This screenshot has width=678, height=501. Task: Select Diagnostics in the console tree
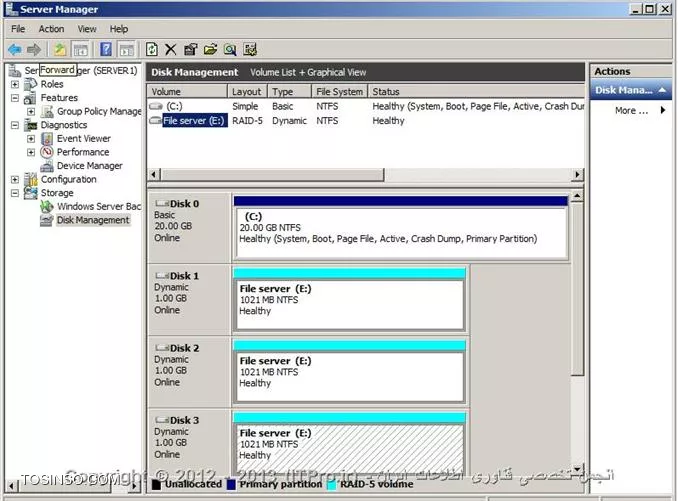click(x=64, y=125)
